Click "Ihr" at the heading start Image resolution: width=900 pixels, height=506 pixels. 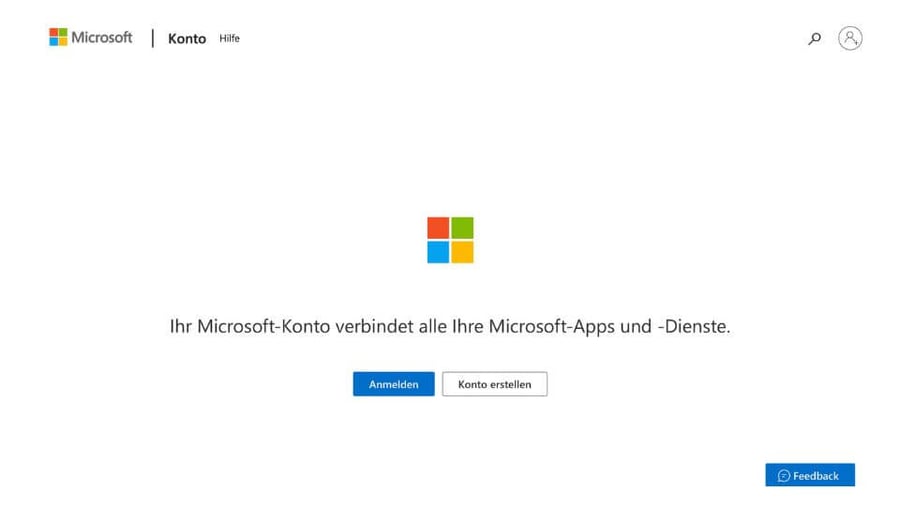(x=181, y=327)
